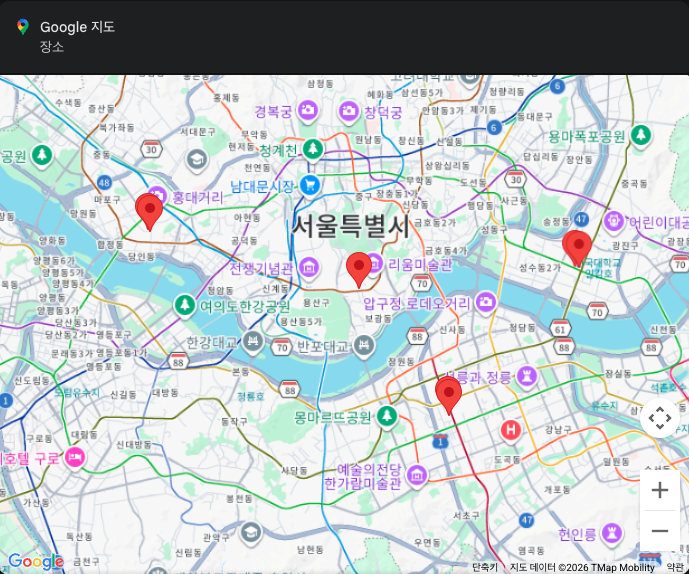Click the Interstate-style route 1 shield

coord(440,441)
